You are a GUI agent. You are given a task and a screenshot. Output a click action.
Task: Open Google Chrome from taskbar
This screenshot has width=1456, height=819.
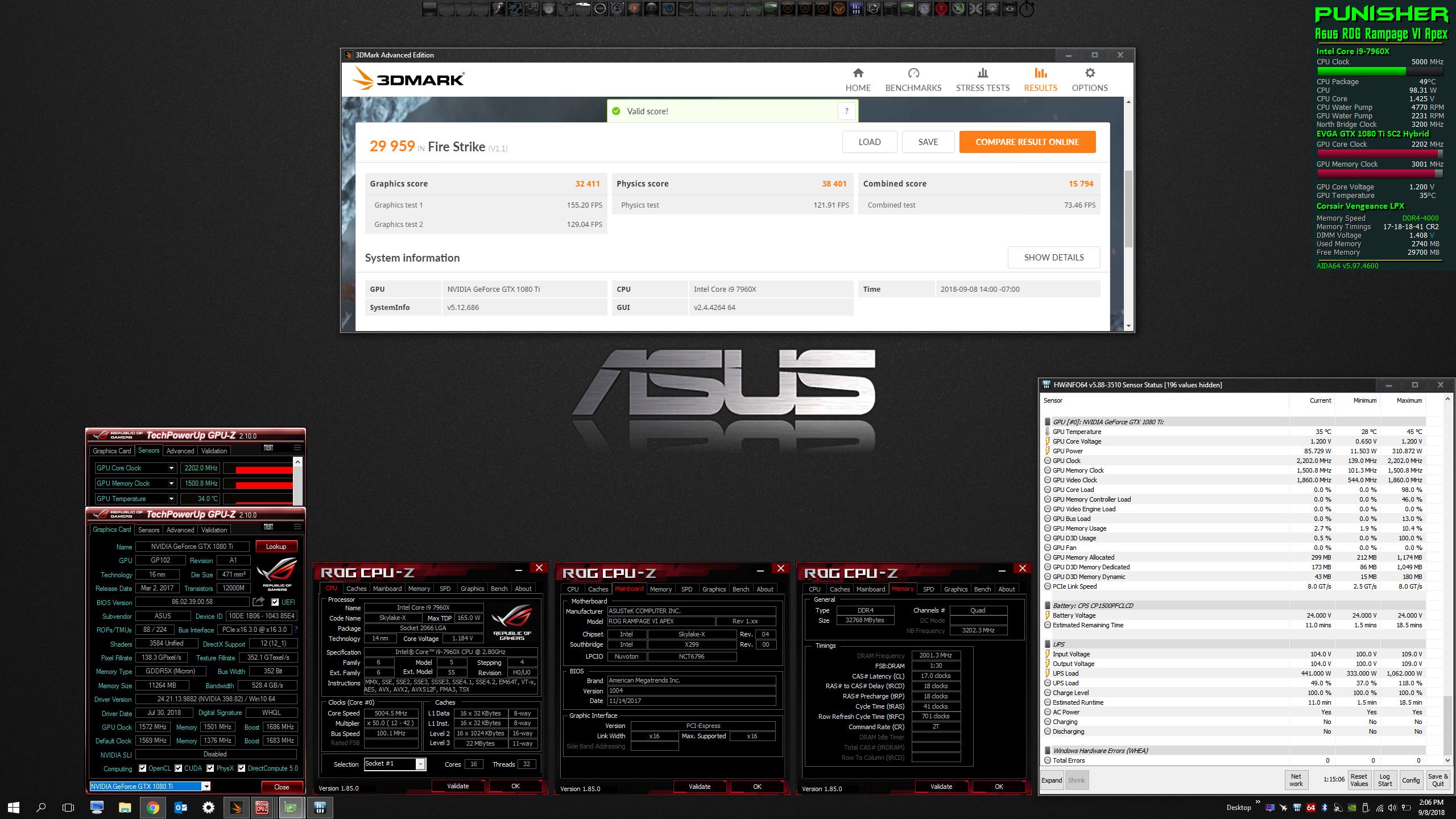[152, 808]
